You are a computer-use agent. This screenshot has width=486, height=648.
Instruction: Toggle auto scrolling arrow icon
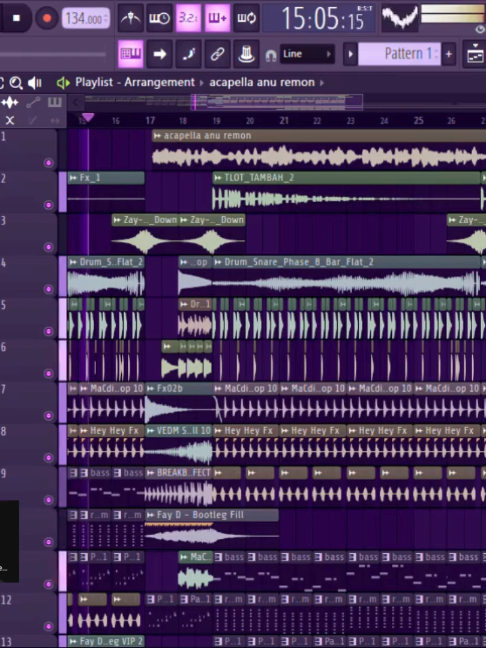point(160,54)
